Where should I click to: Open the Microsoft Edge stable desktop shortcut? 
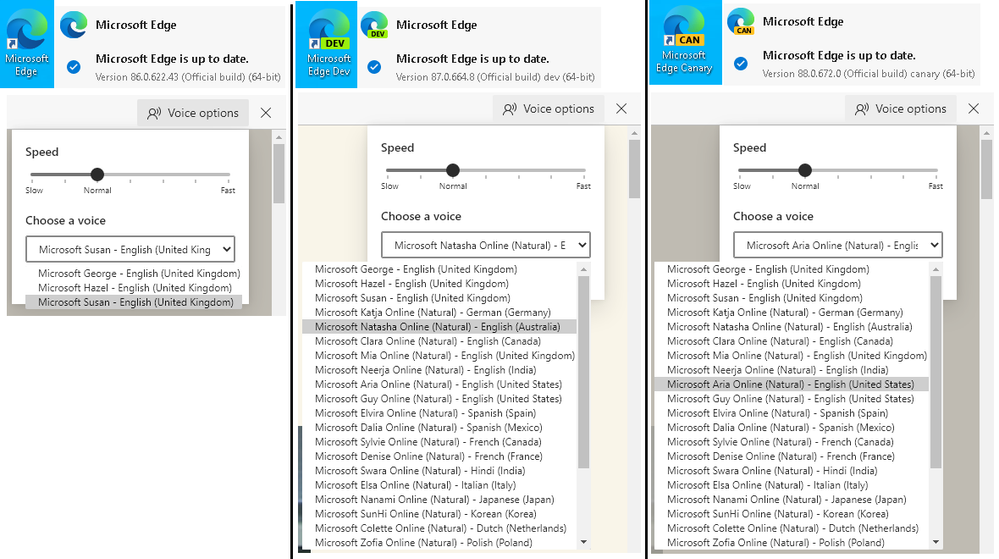tap(27, 44)
